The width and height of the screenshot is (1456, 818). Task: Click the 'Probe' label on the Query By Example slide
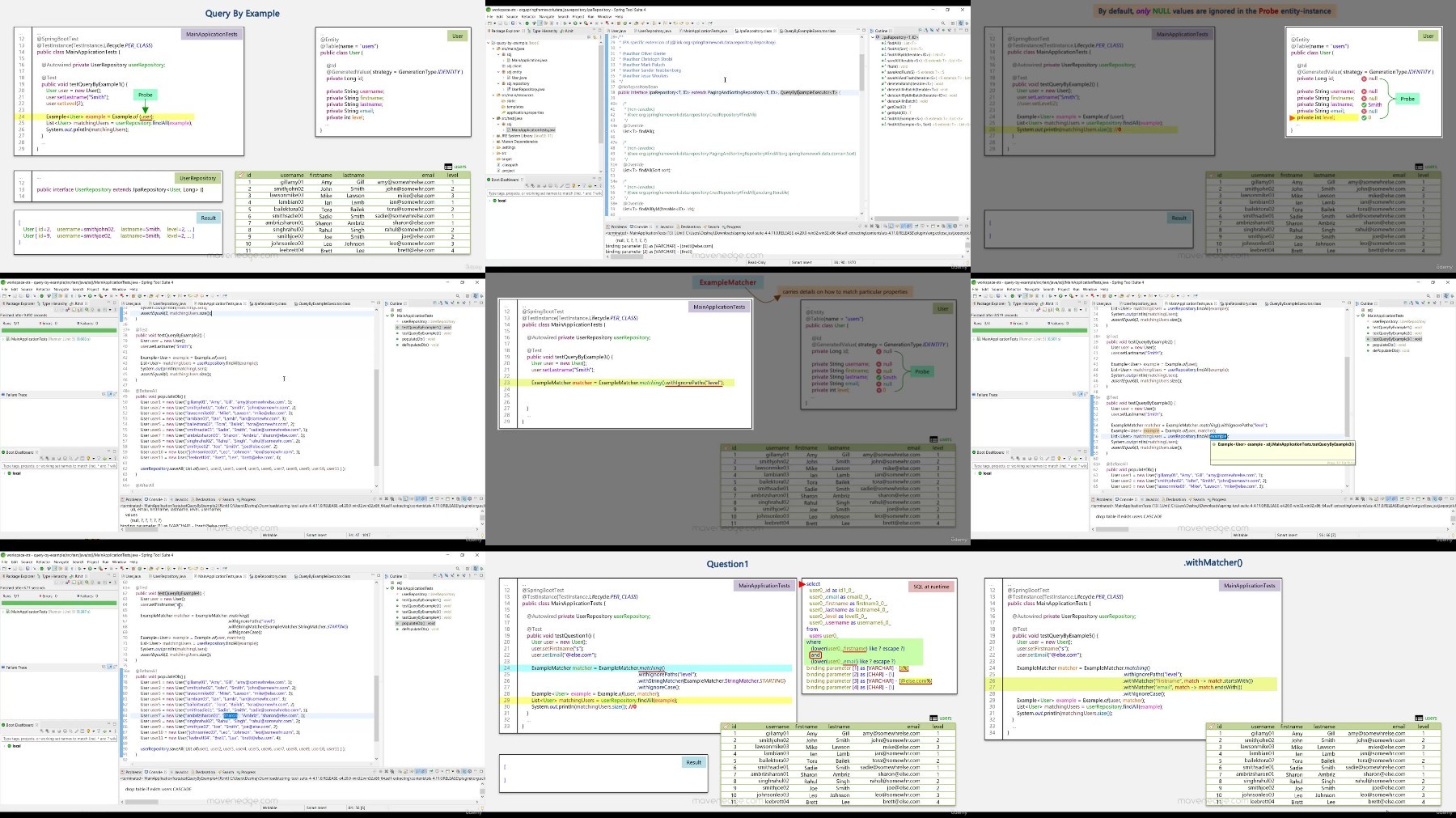(145, 95)
